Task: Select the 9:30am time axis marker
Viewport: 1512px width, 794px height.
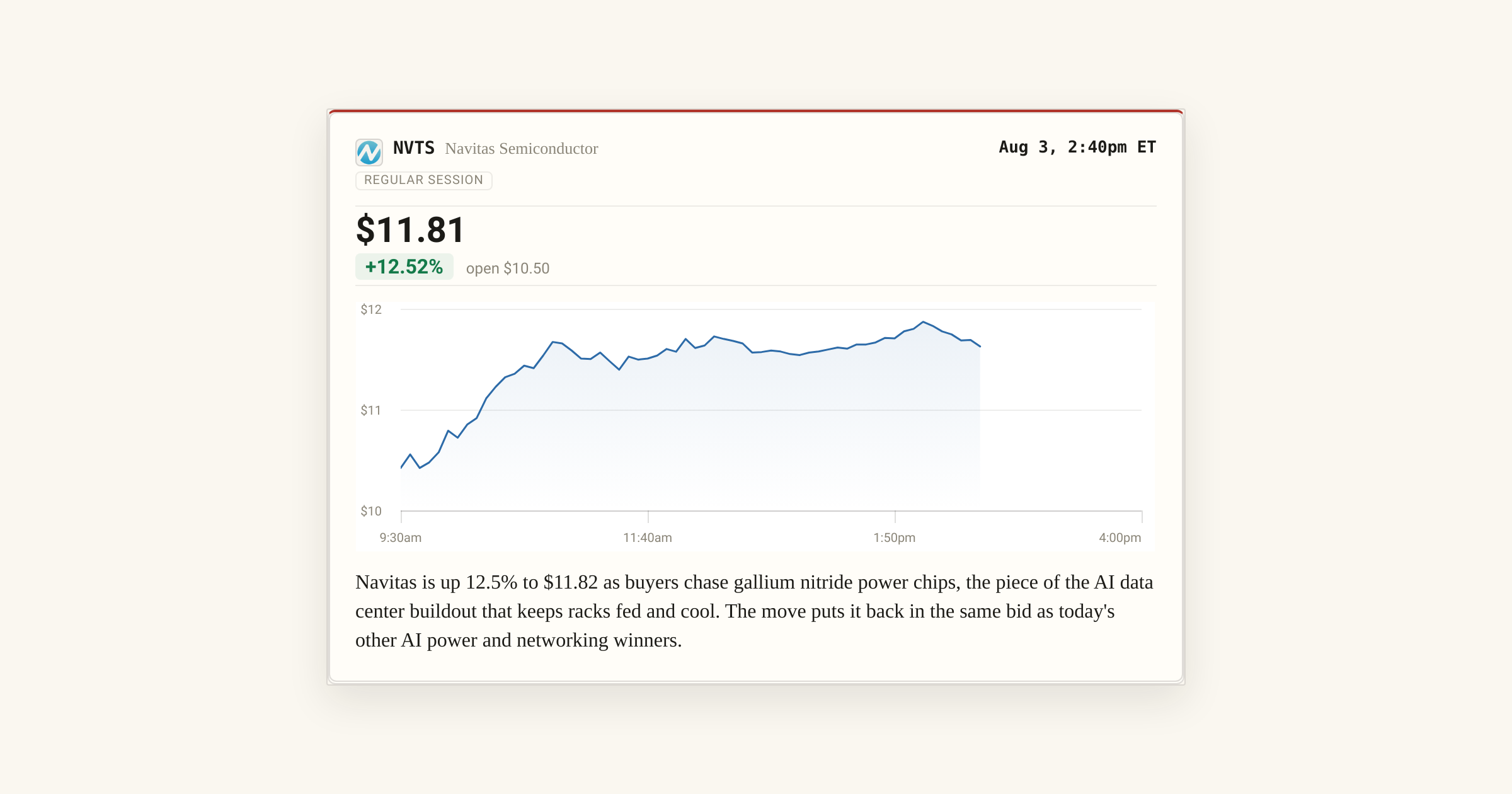Action: pos(401,538)
